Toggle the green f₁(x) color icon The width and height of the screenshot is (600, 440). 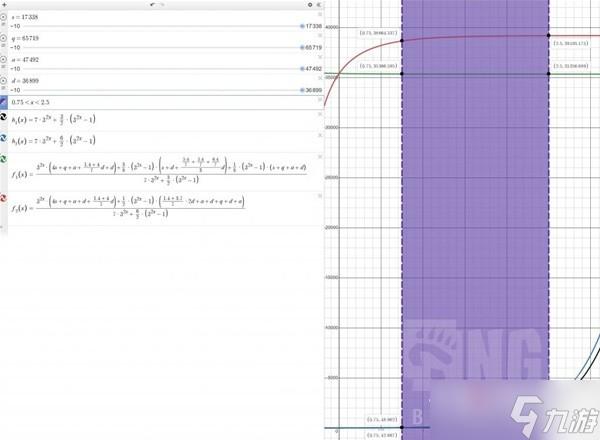click(x=5, y=158)
